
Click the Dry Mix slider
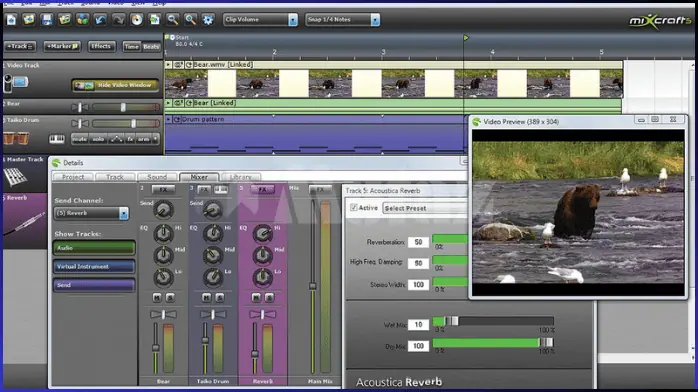point(493,342)
